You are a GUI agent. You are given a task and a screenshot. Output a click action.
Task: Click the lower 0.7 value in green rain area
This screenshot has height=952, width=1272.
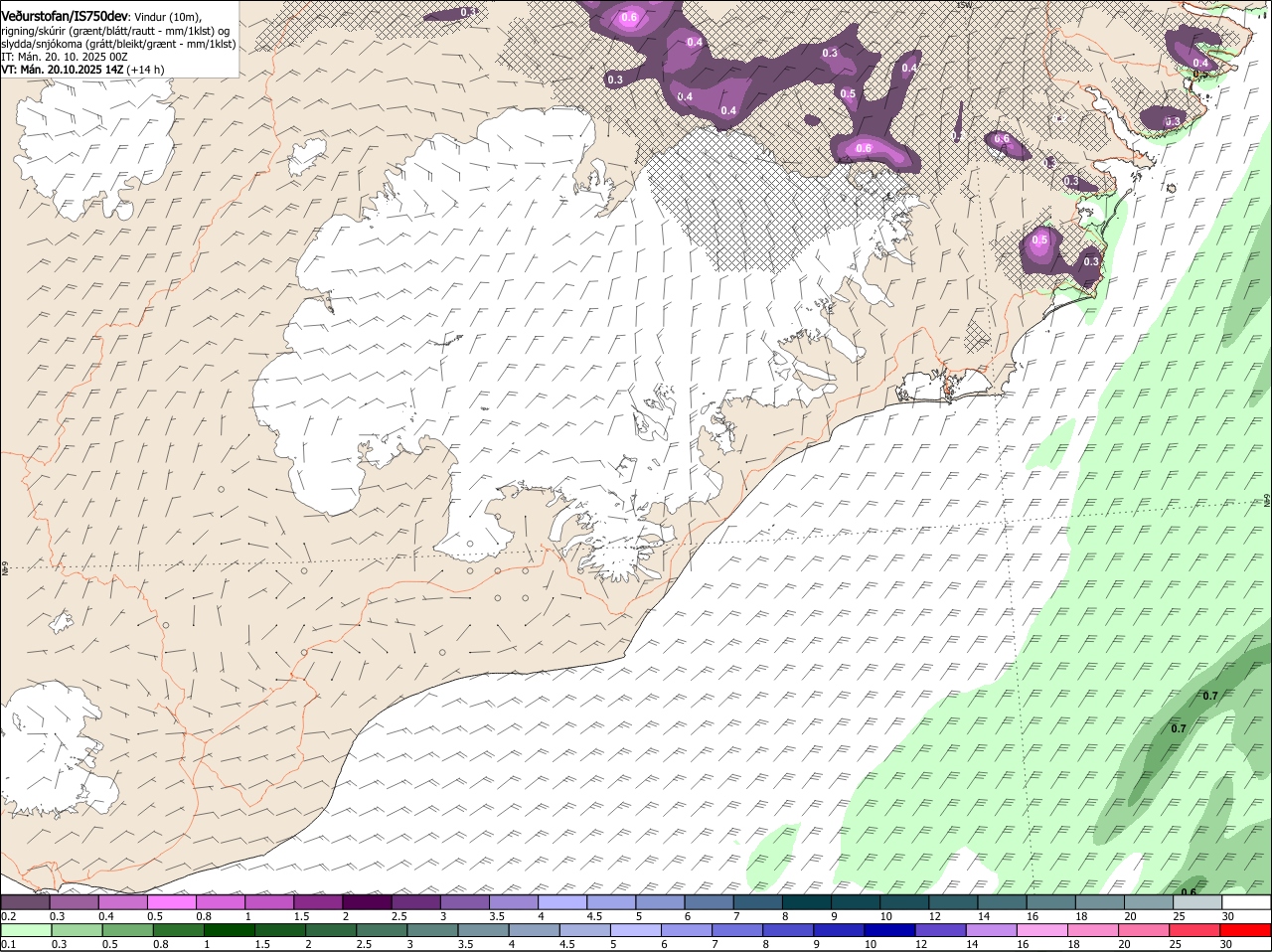tap(1179, 728)
